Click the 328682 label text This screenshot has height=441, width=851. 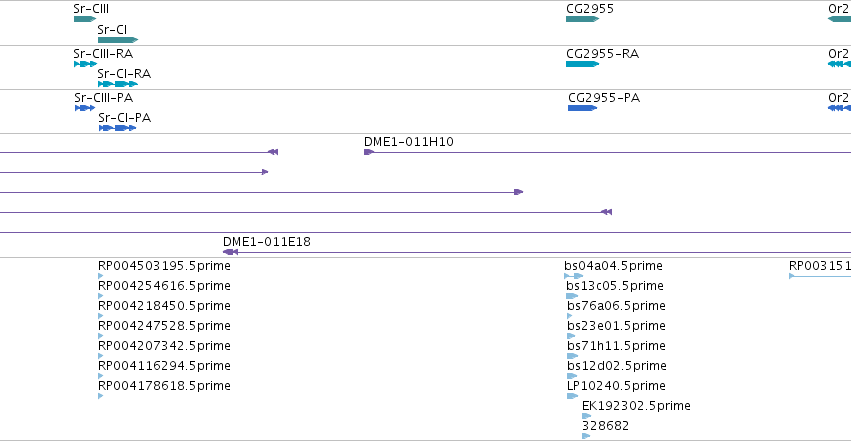606,426
